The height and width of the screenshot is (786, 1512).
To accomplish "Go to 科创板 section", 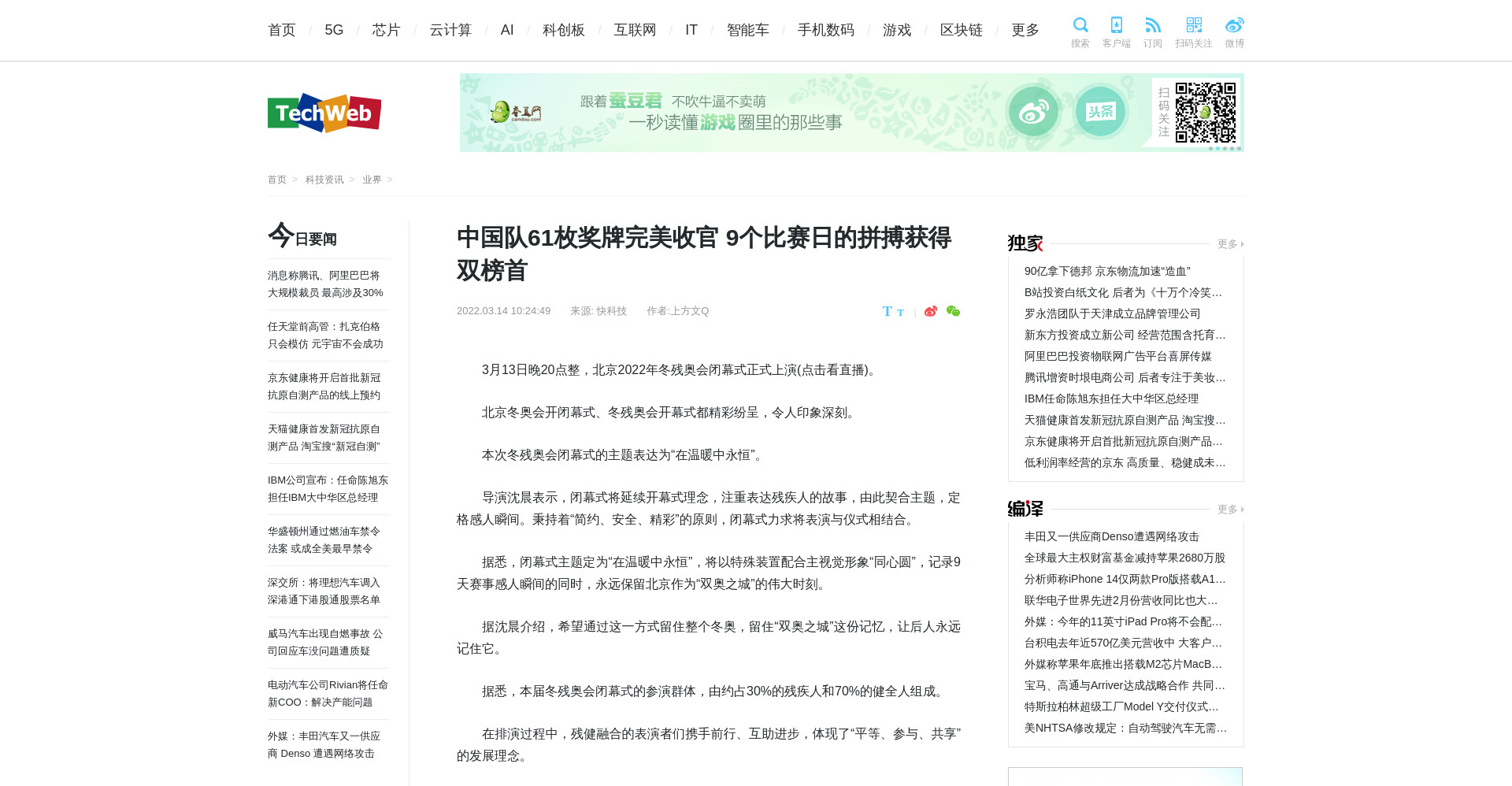I will pos(564,30).
